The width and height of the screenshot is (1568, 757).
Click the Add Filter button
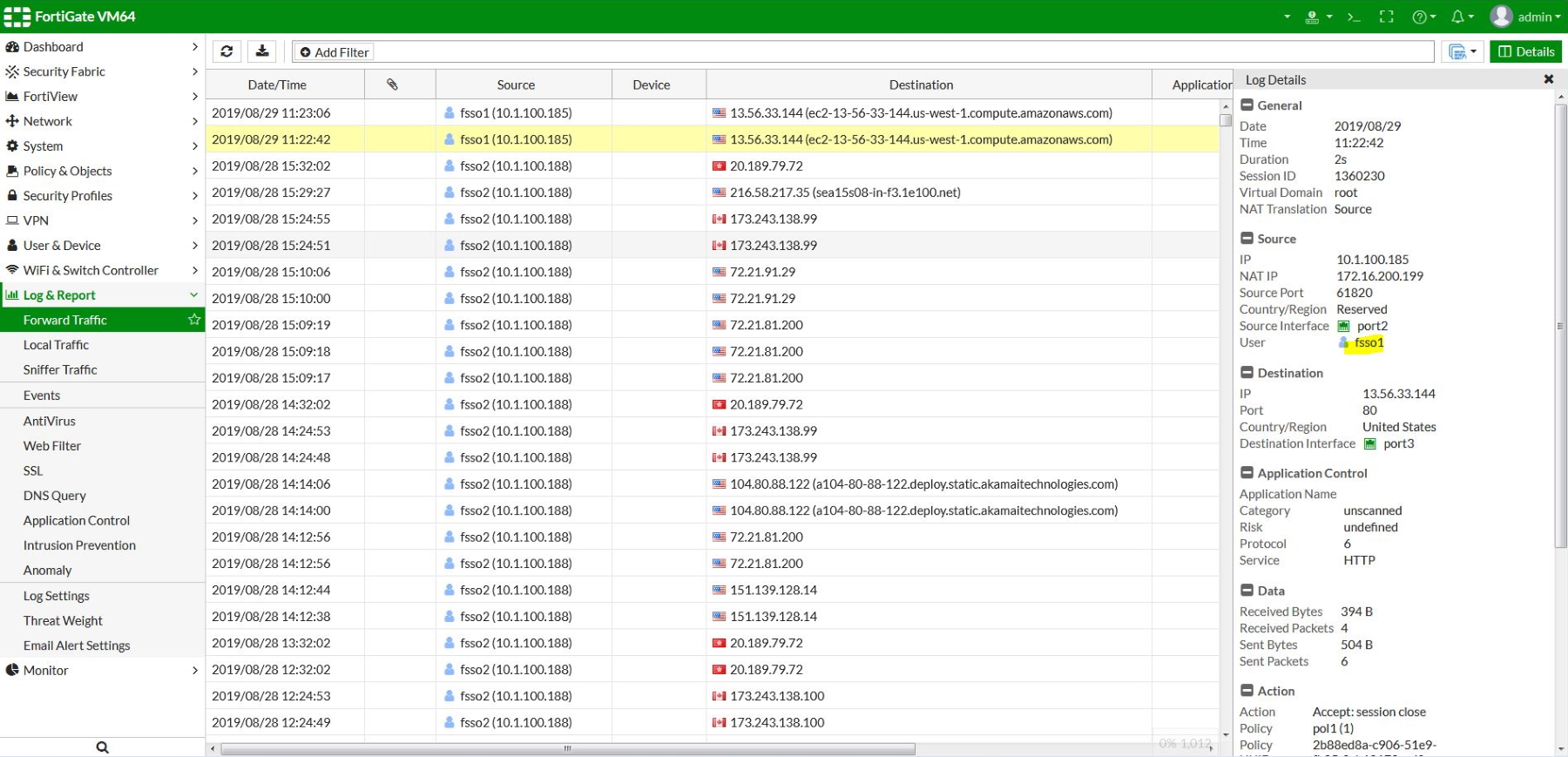335,52
